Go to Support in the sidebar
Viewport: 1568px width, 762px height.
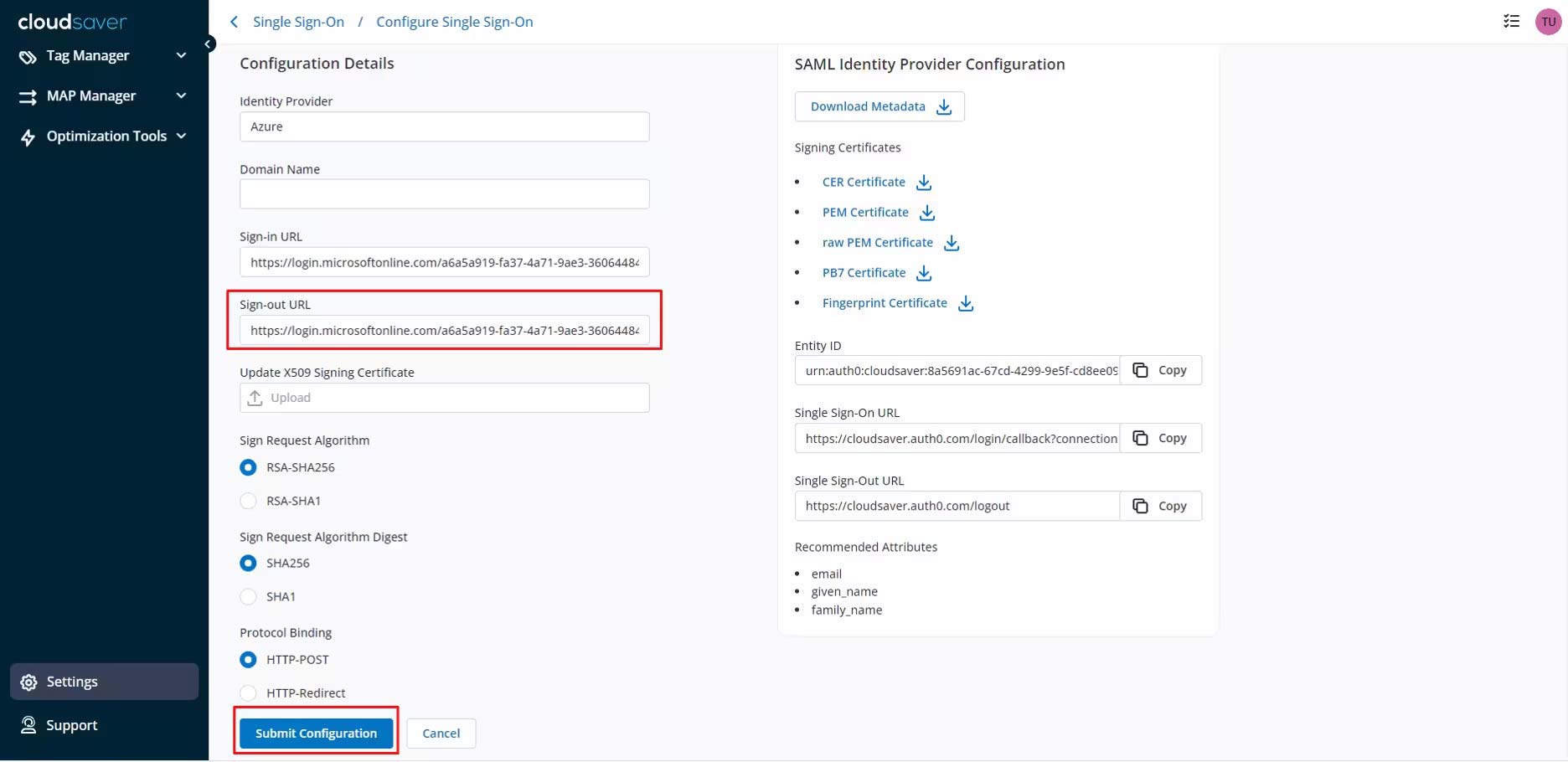point(72,725)
